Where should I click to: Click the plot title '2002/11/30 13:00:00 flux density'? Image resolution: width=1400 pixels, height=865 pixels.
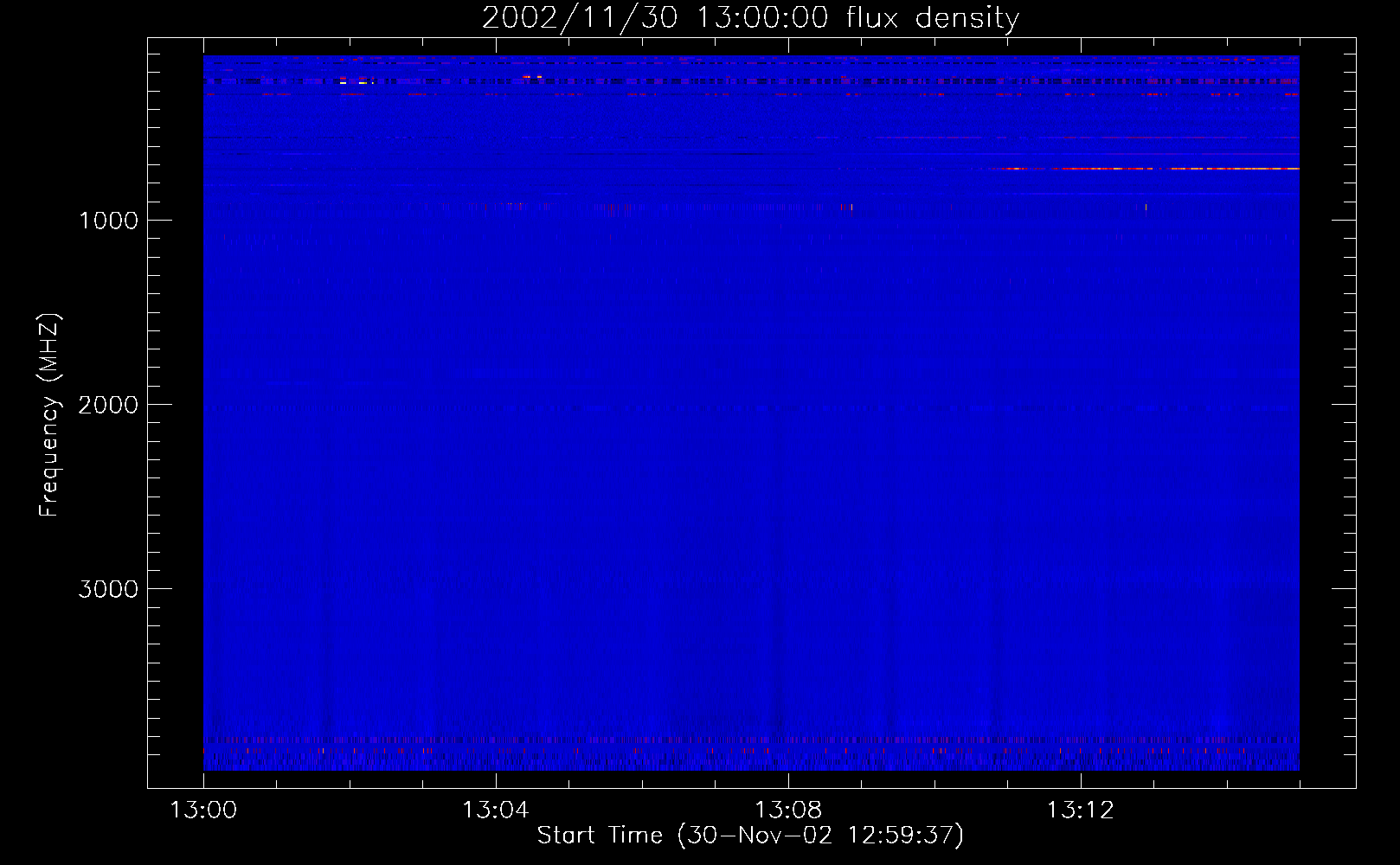pos(750,17)
